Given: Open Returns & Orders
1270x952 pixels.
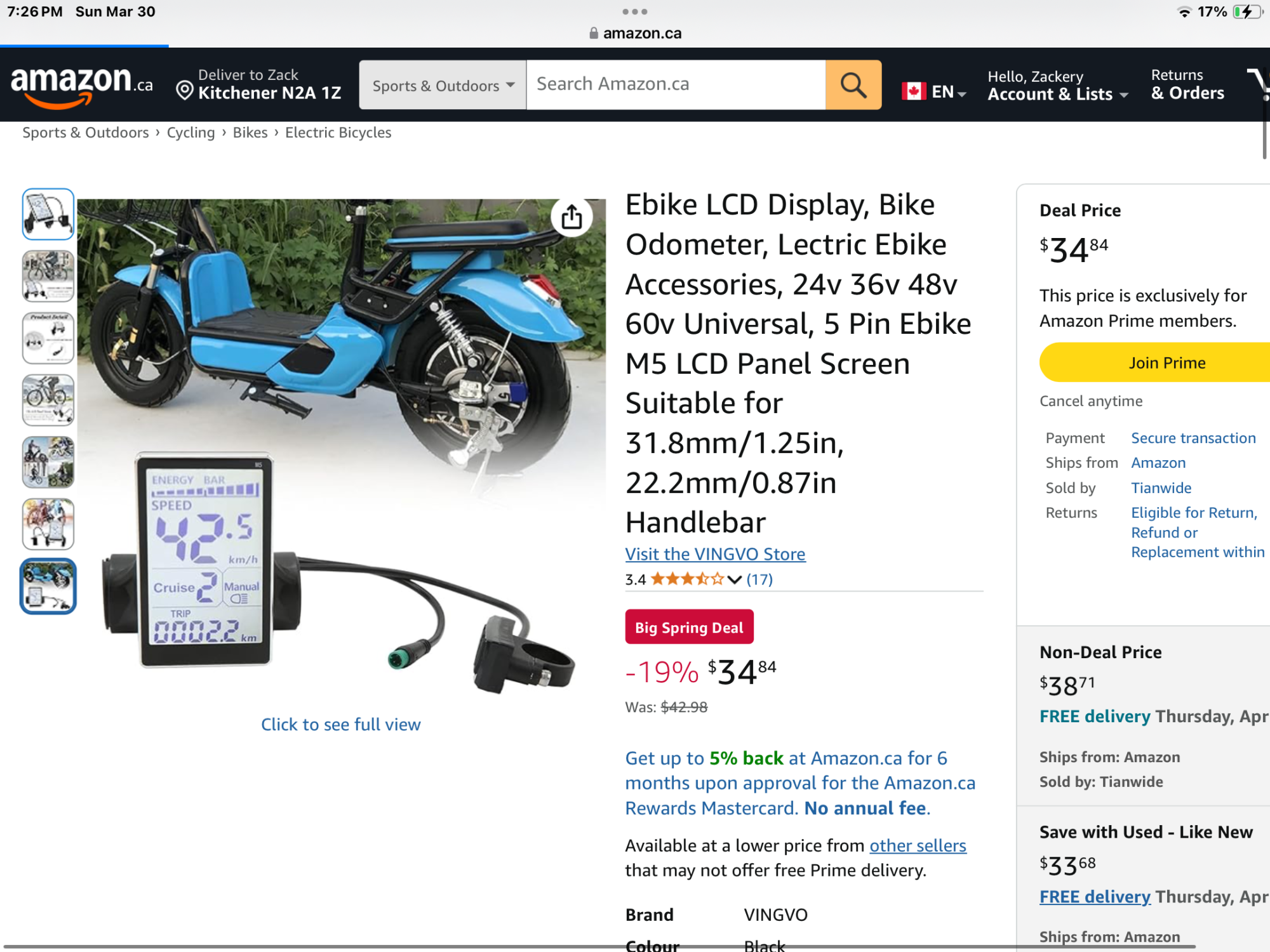Looking at the screenshot, I should [1187, 84].
